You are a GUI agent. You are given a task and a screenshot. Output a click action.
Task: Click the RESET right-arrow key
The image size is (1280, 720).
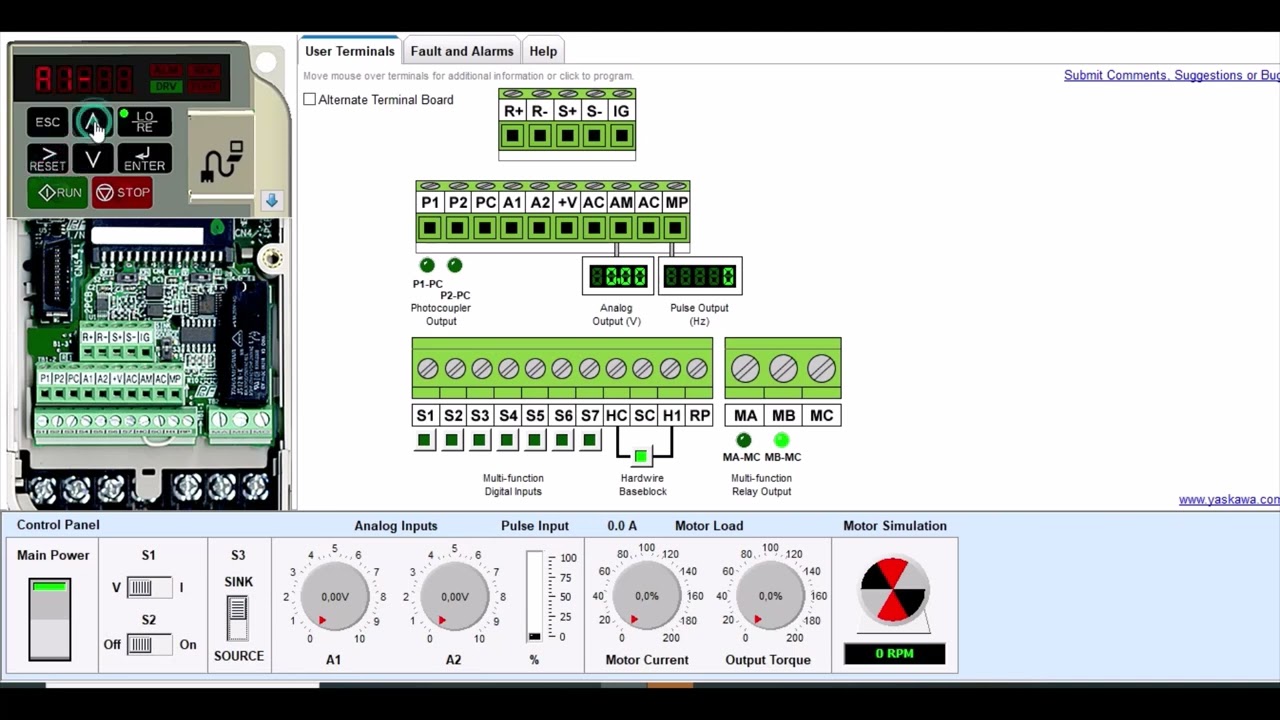click(x=48, y=159)
